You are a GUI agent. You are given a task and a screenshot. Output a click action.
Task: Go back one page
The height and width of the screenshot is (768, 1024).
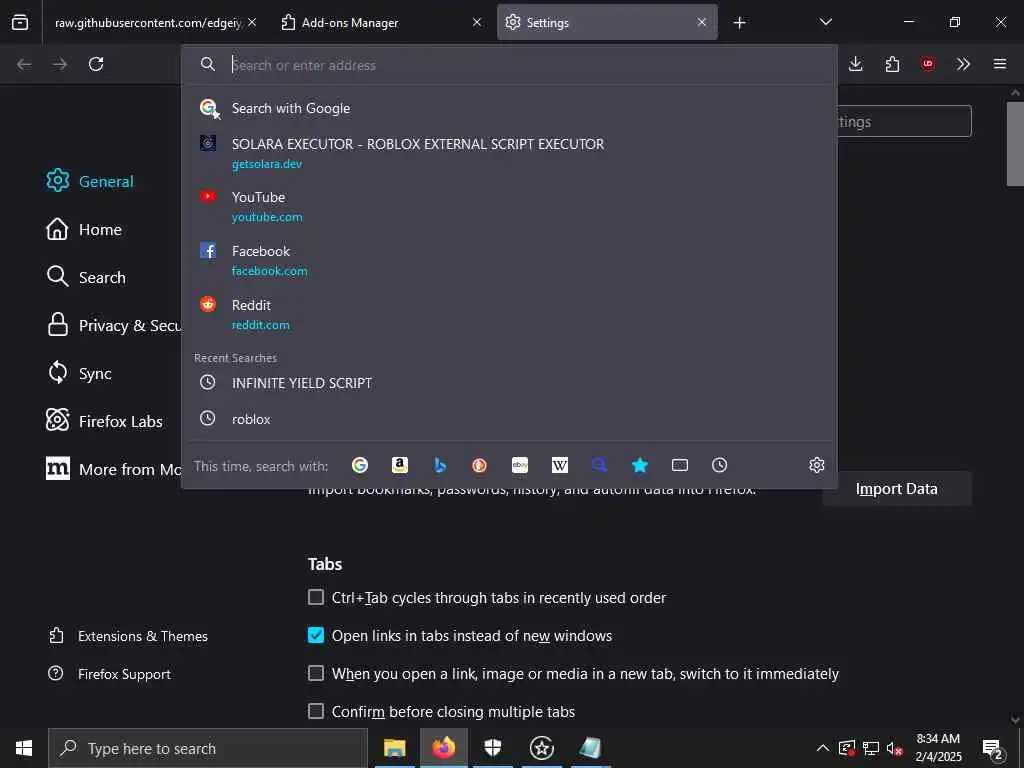coord(24,64)
